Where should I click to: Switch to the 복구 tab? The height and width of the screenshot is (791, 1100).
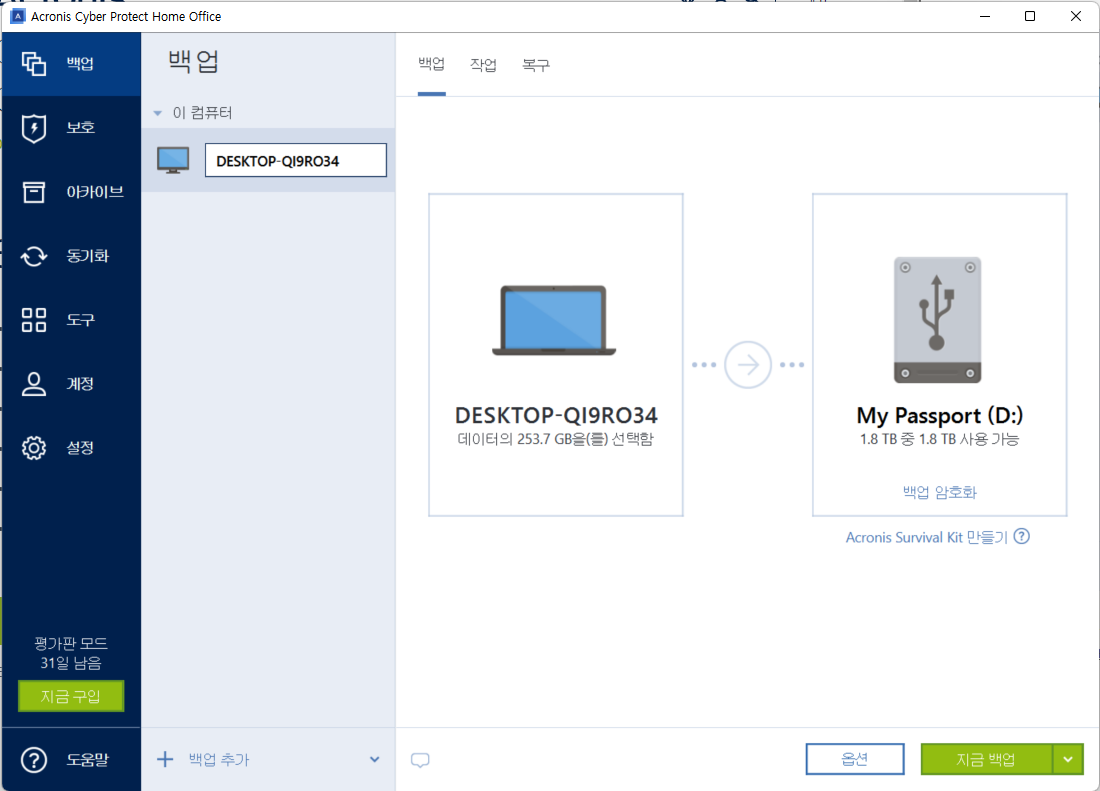click(535, 65)
